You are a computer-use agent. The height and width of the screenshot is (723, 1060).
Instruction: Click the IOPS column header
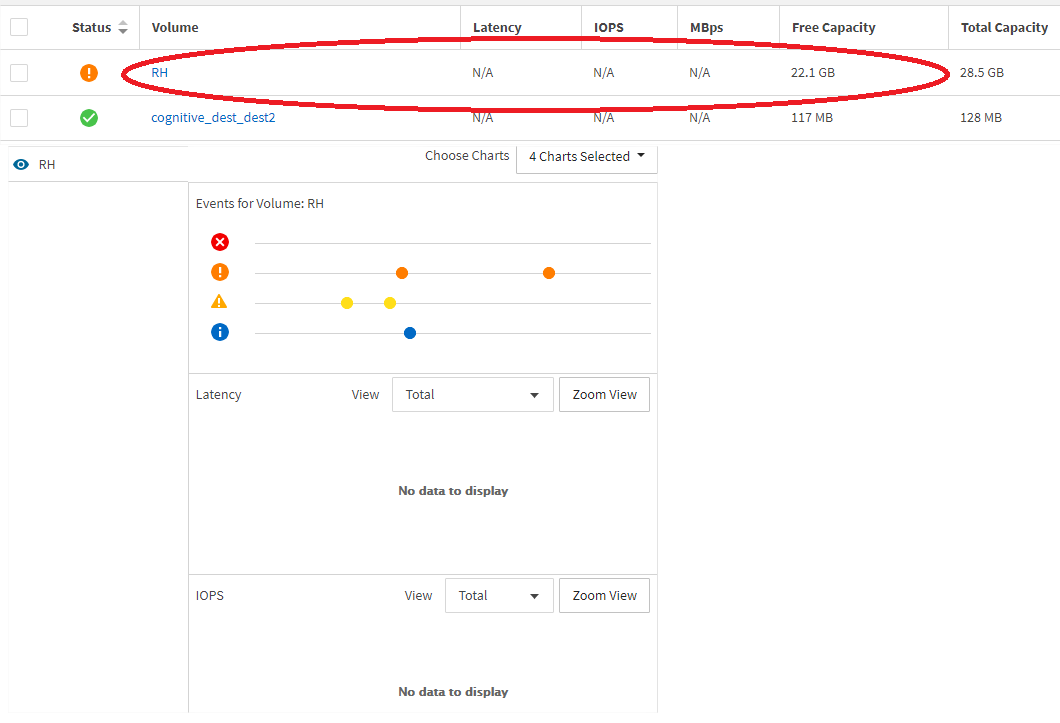(x=608, y=27)
